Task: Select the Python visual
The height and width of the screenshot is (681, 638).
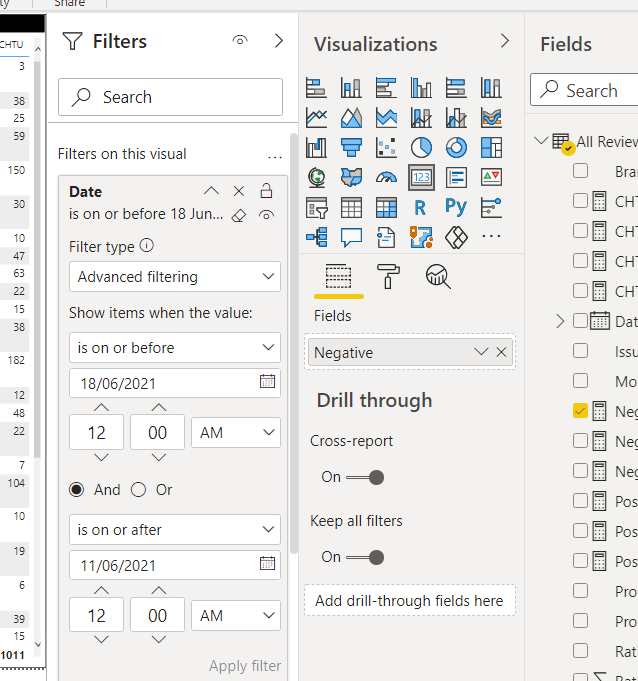Action: [456, 207]
